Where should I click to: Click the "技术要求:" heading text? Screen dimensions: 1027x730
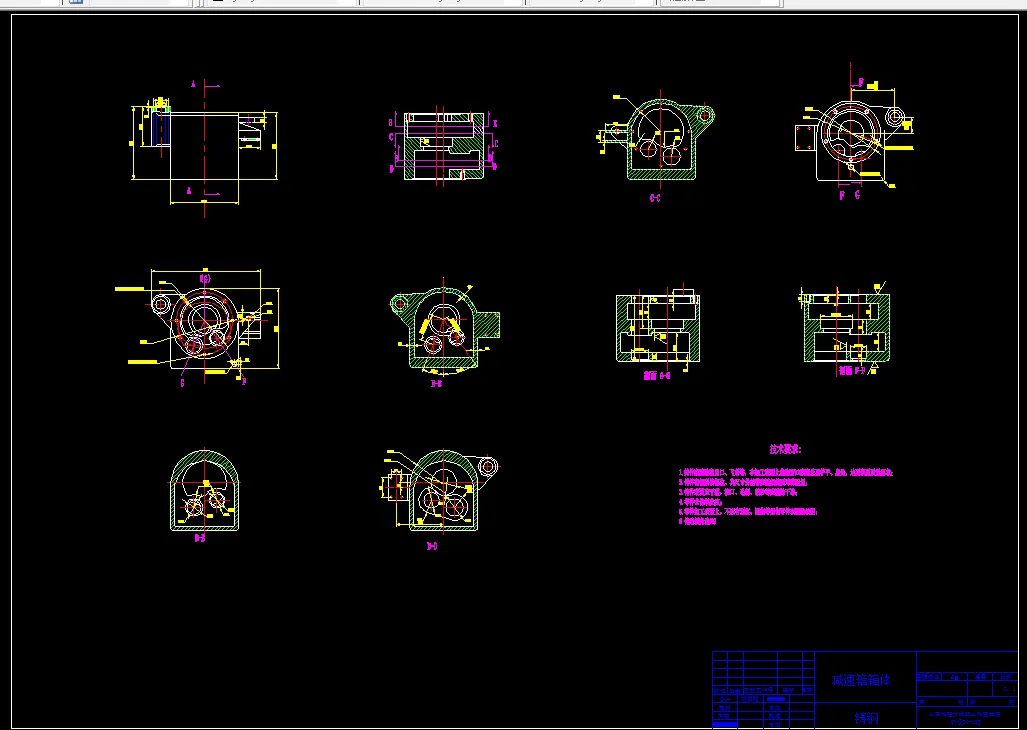(x=785, y=450)
